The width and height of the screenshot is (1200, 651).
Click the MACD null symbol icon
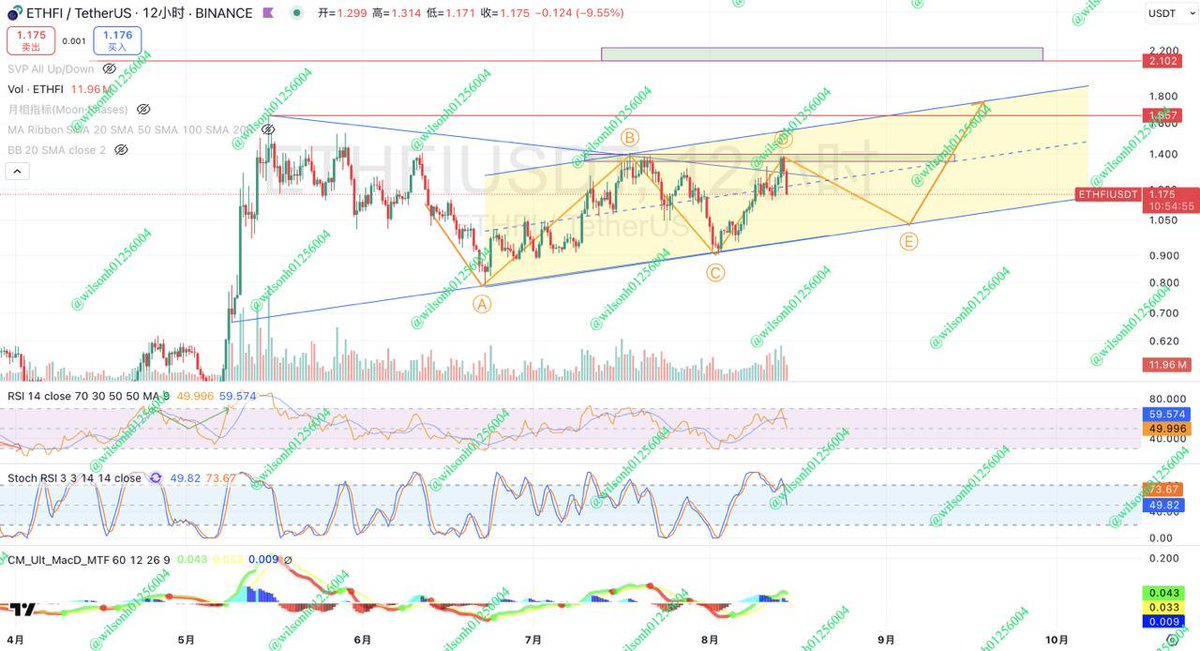(287, 560)
